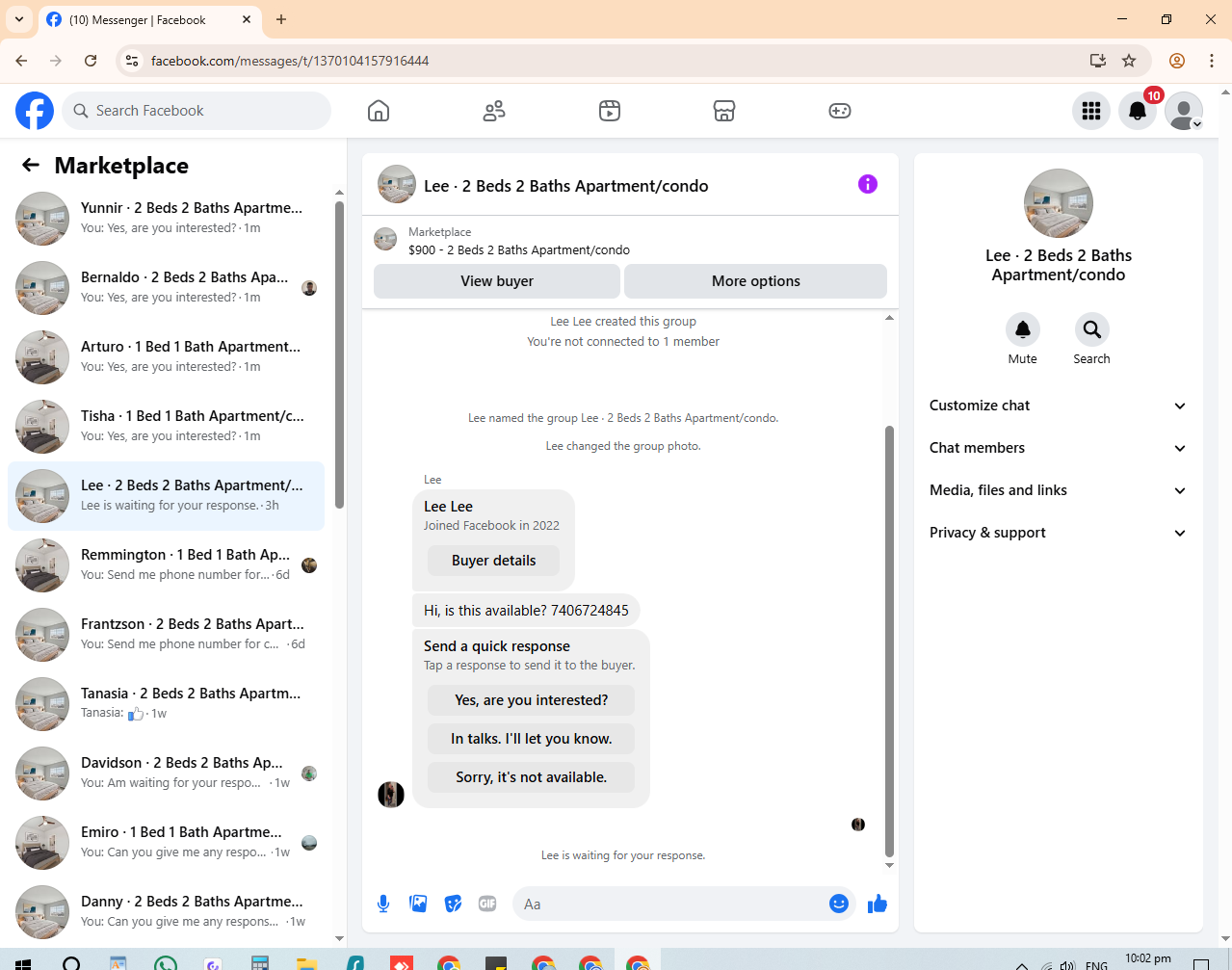Open the Windows Start button

(24, 962)
